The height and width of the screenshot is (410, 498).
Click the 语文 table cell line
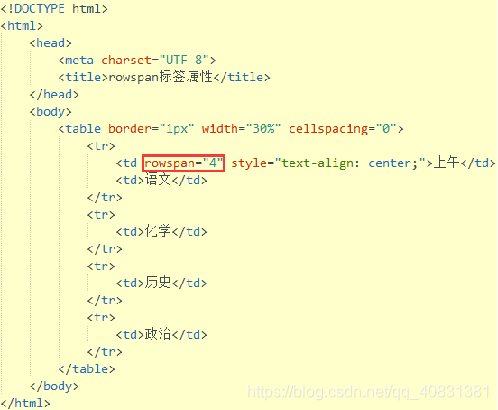(x=161, y=180)
